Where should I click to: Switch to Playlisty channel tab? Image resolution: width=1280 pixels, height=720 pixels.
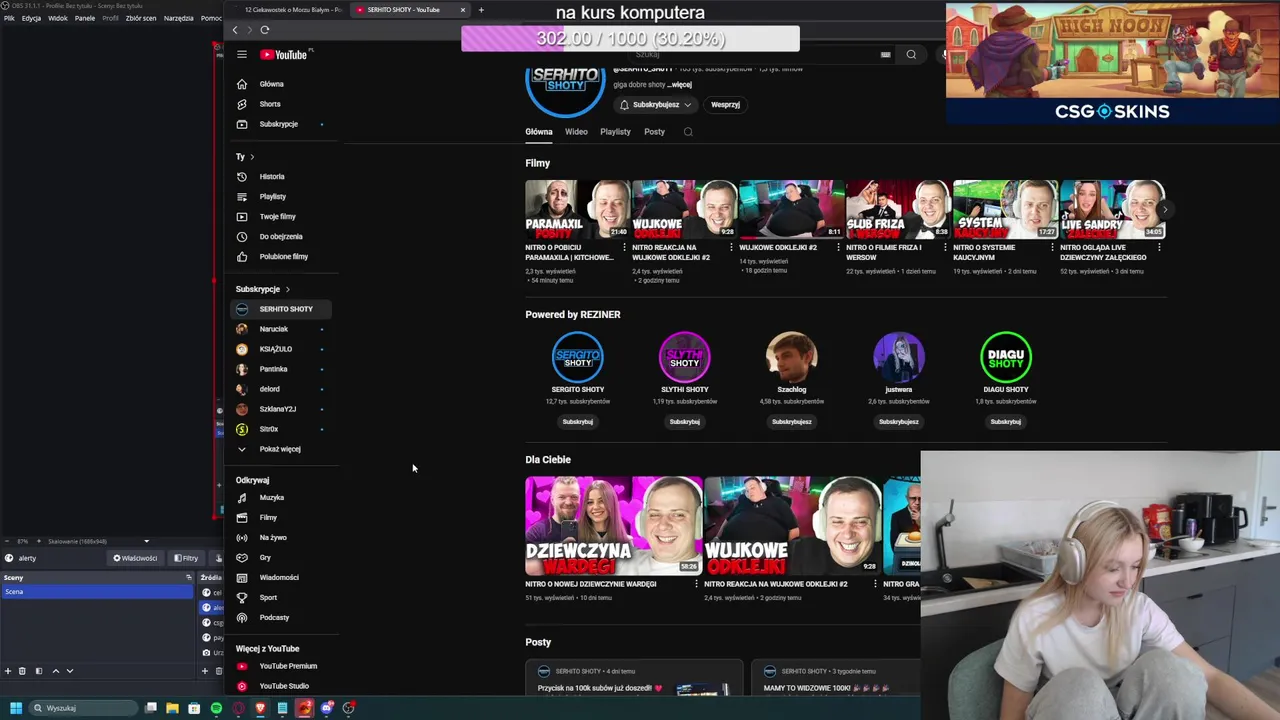point(615,132)
